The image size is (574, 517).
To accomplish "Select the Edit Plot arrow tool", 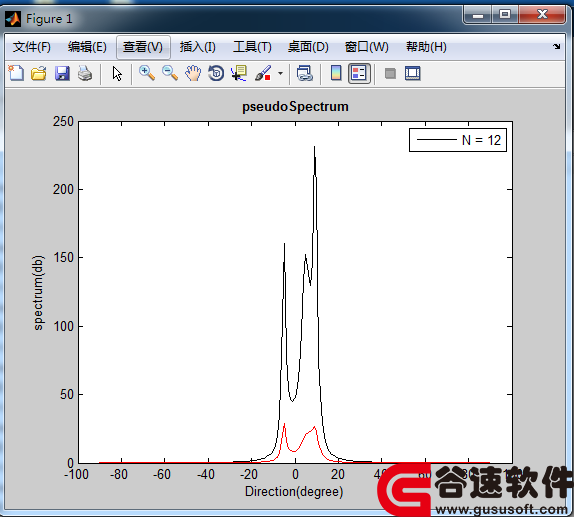I will (117, 73).
